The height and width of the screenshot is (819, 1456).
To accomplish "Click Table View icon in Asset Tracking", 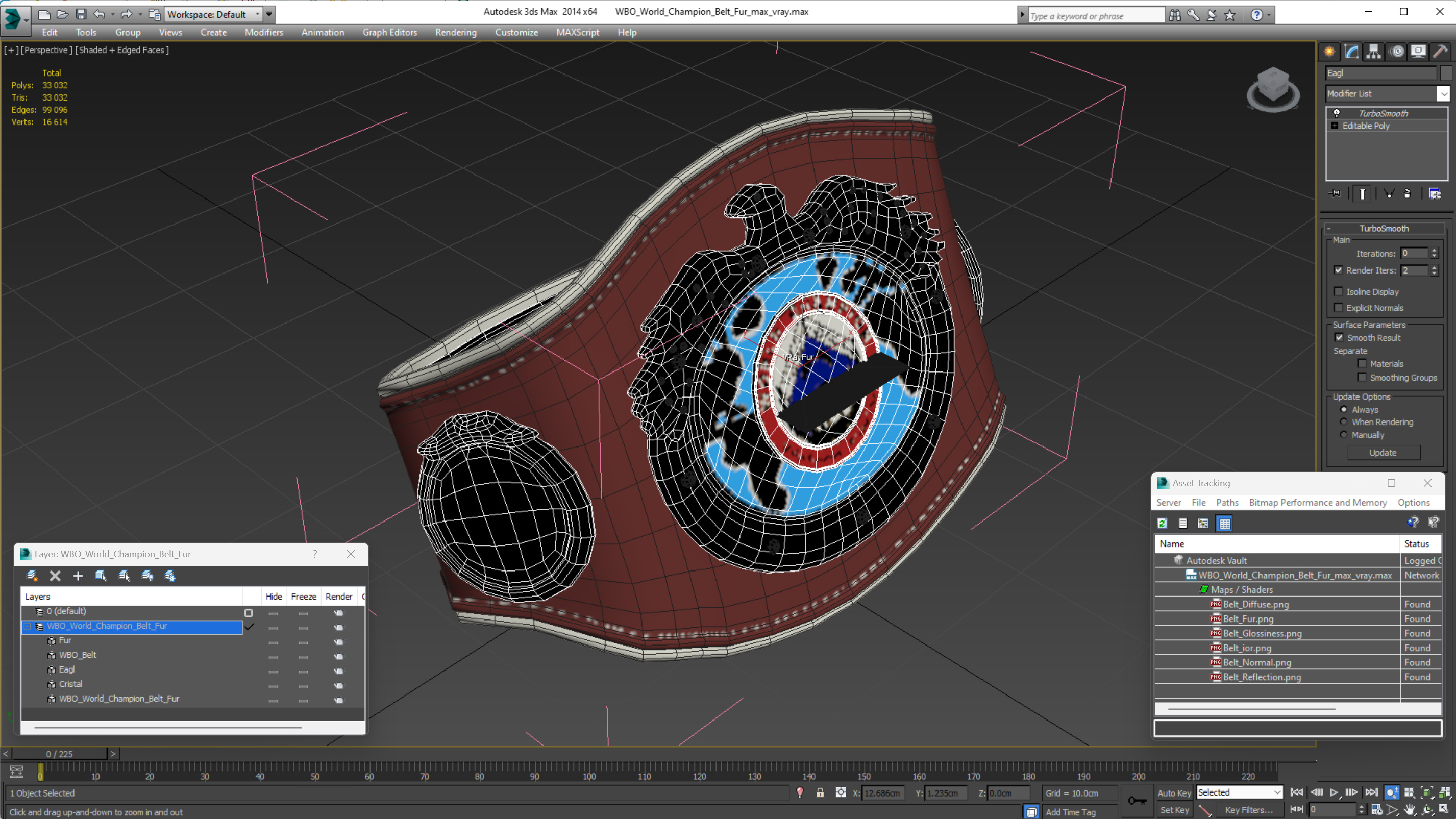I will [1224, 524].
